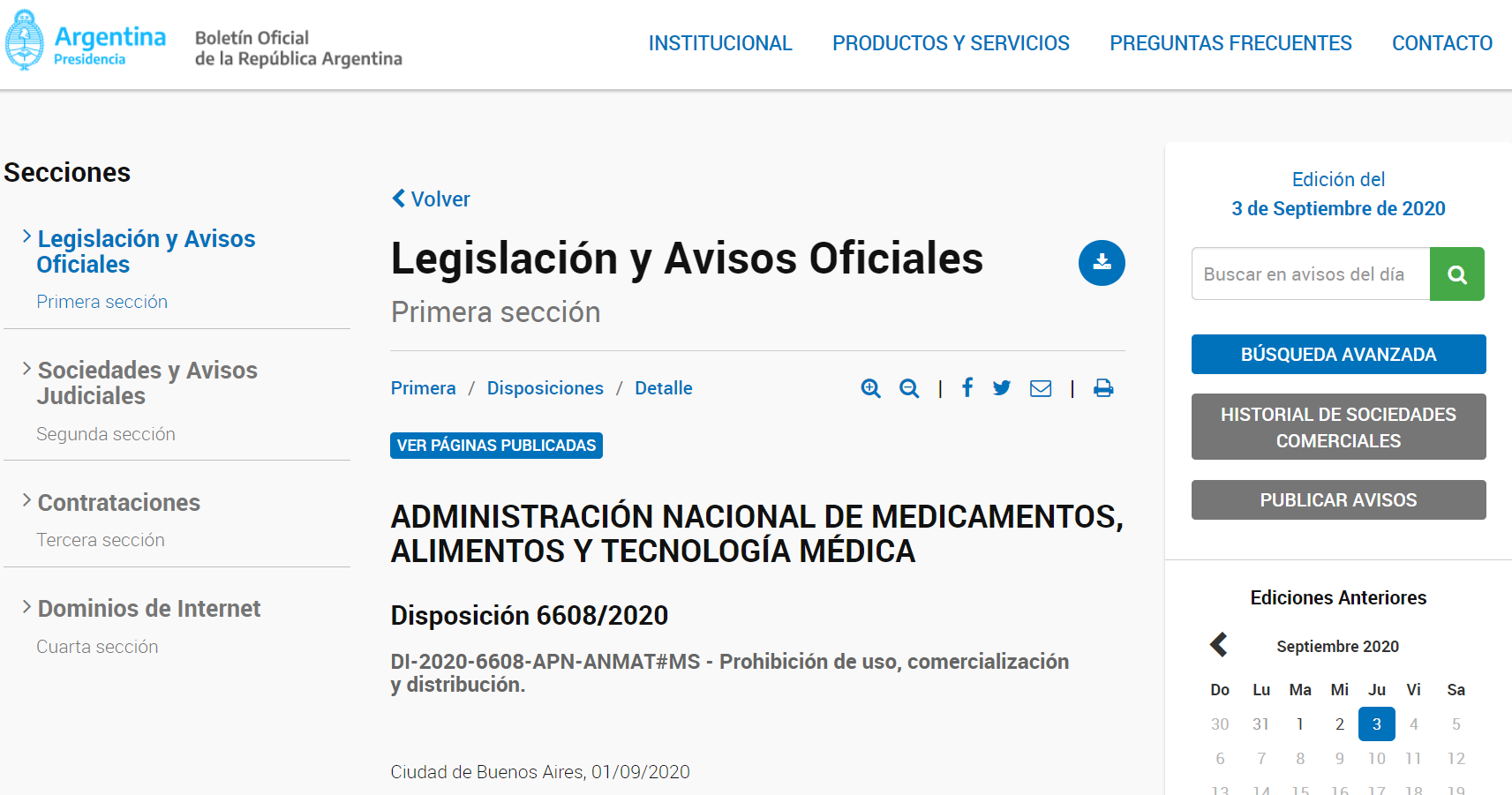
Task: Open VER PÁGINAS PUBLICADAS
Action: [496, 446]
